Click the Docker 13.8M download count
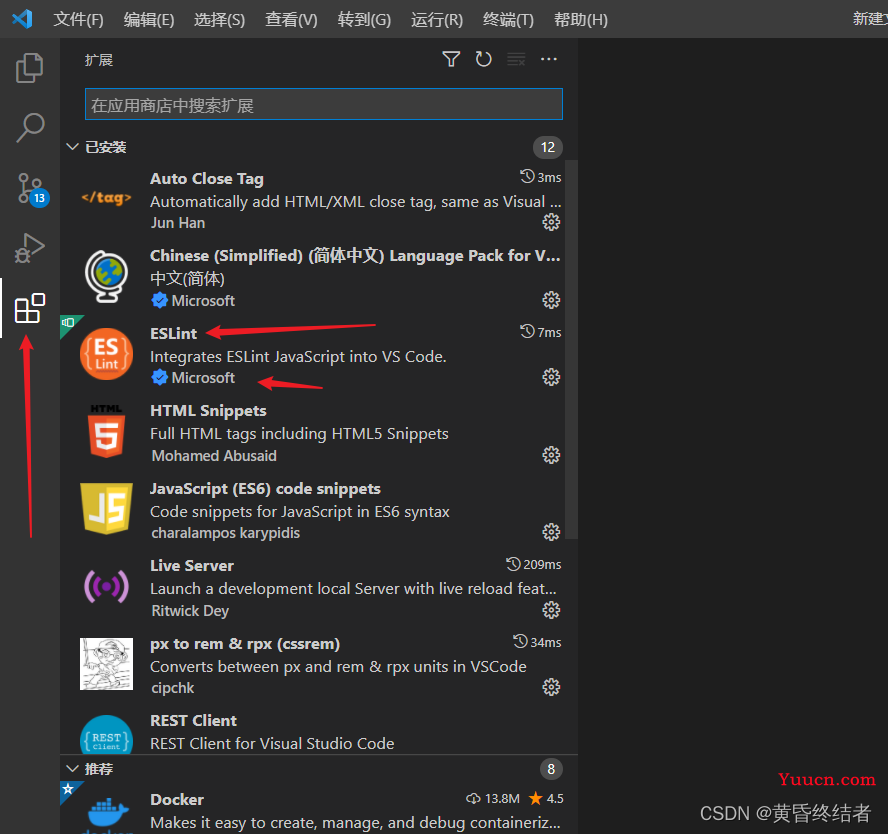The width and height of the screenshot is (888, 834). point(493,798)
